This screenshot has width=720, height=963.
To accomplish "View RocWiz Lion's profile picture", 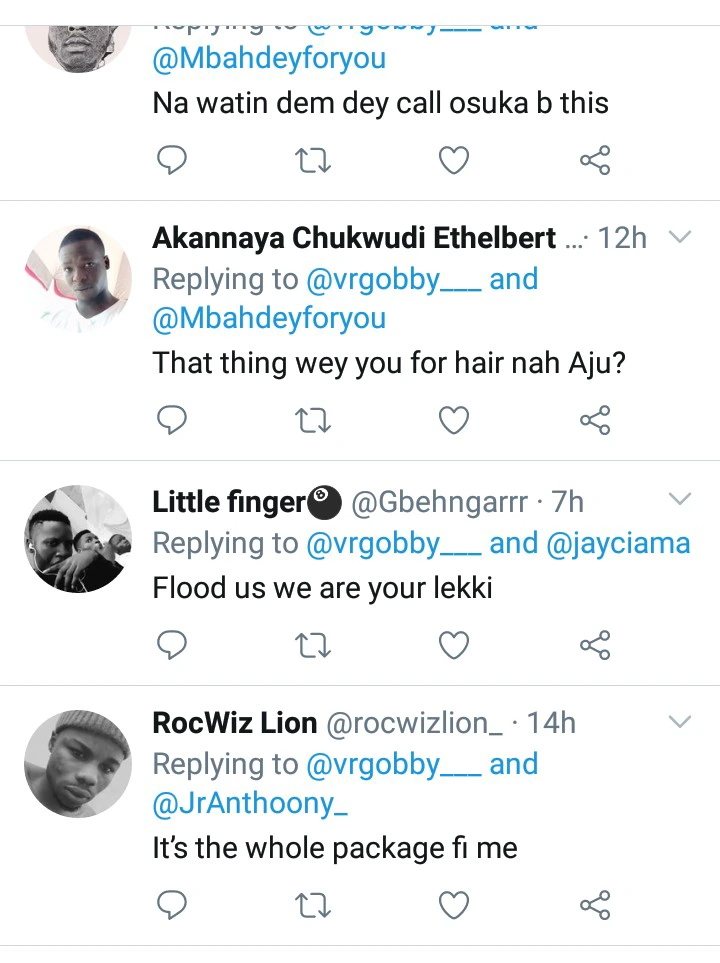I will coord(78,763).
